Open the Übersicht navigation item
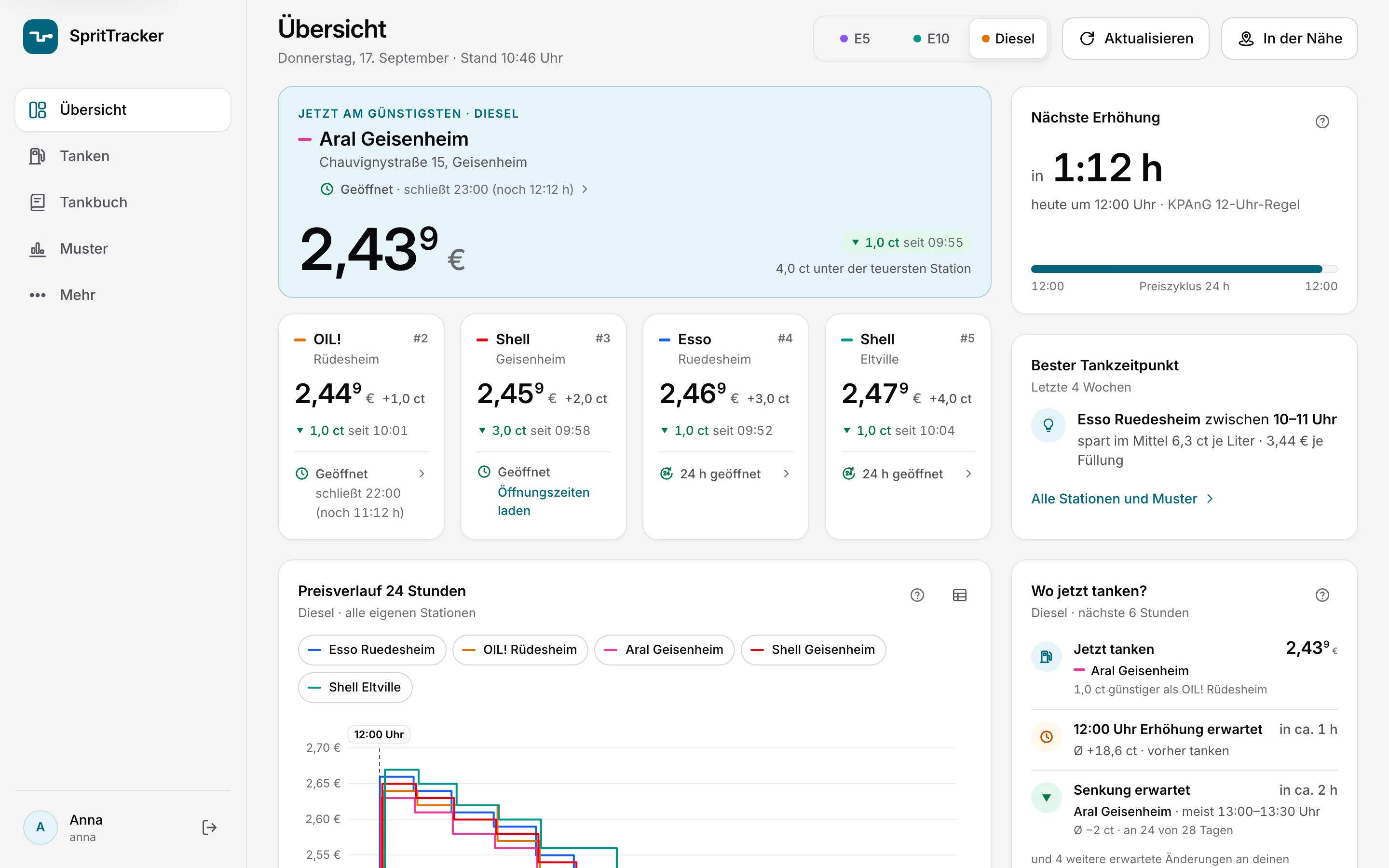 click(123, 109)
